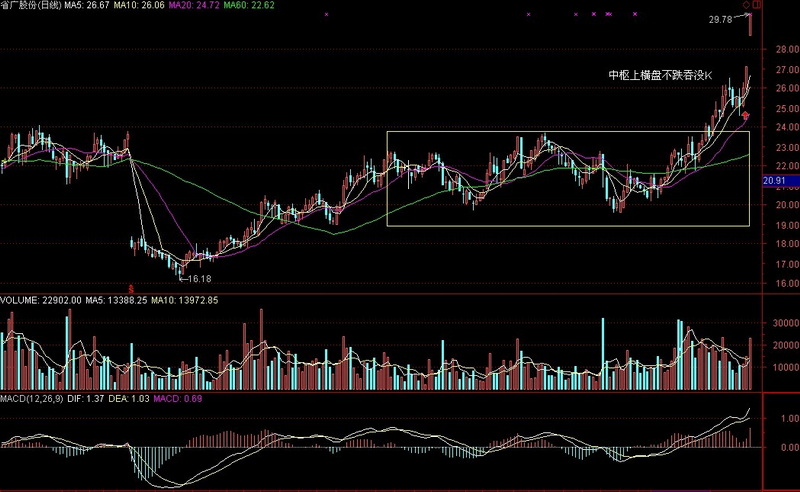The height and width of the screenshot is (492, 800).
Task: Click the small red marker below the gap-down candle
Action: [x=131, y=286]
